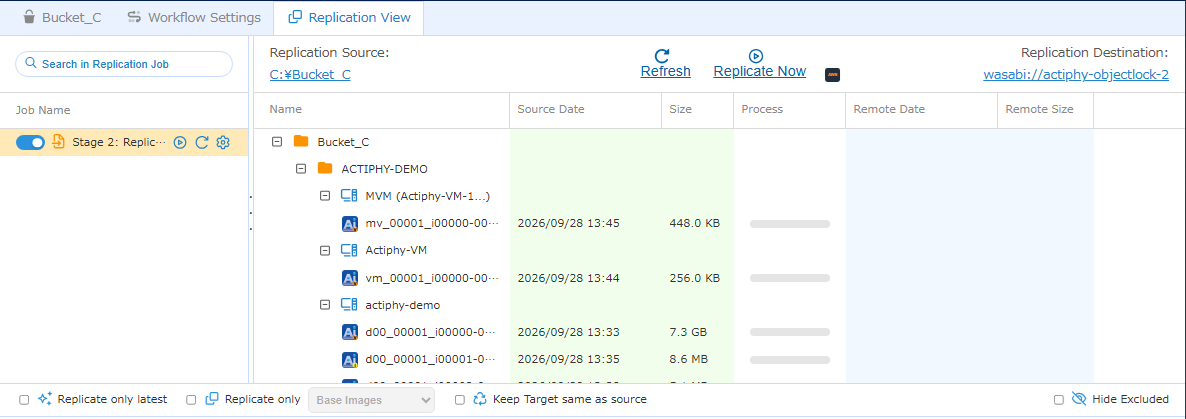The image size is (1186, 419).
Task: Open the Stage 2 job settings gear
Action: point(223,142)
